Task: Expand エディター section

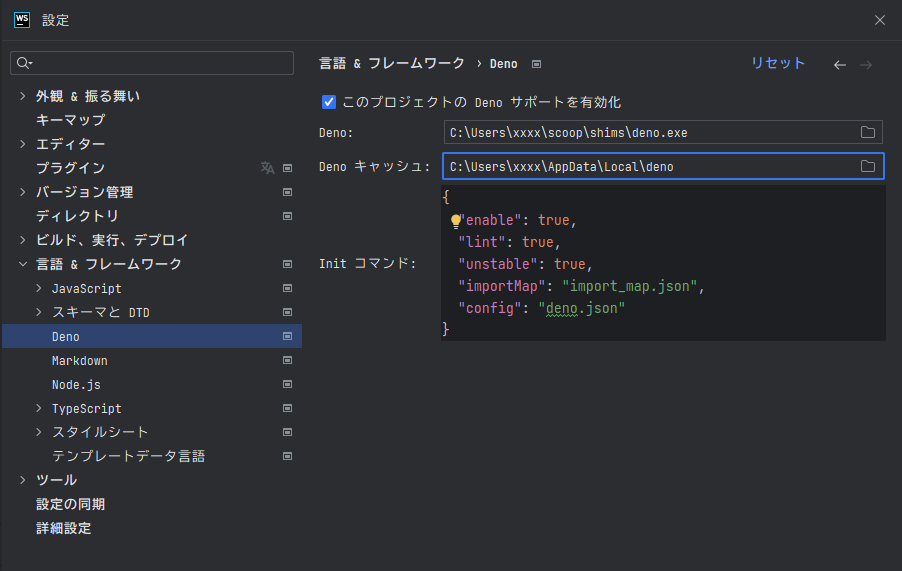Action: [22, 144]
